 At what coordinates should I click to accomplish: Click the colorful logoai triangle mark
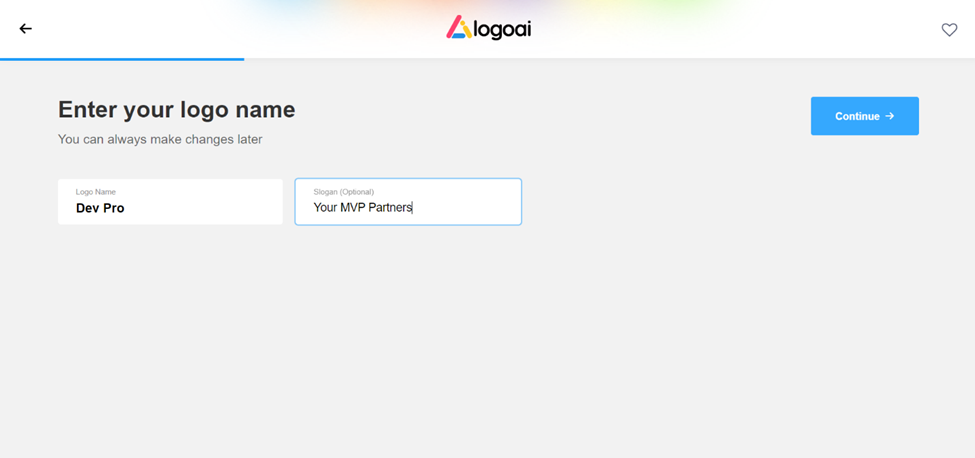459,27
